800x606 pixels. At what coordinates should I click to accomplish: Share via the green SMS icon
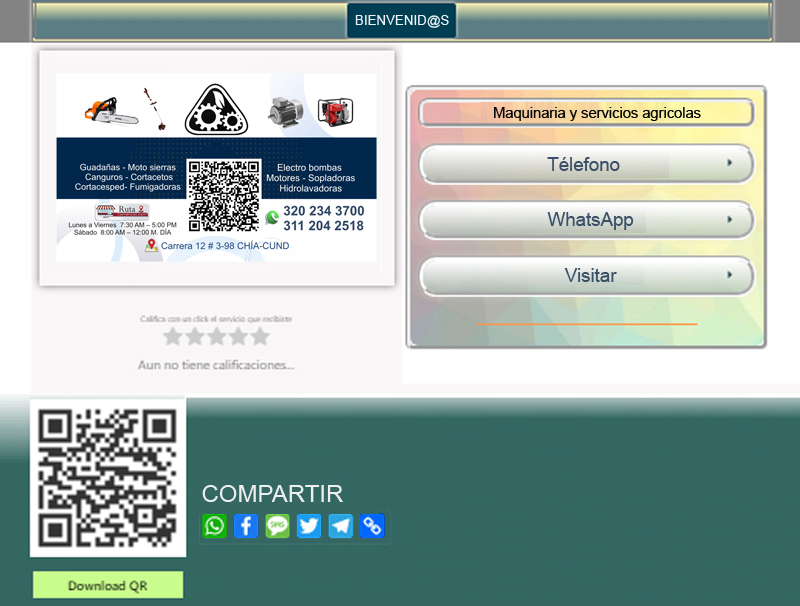click(x=278, y=526)
